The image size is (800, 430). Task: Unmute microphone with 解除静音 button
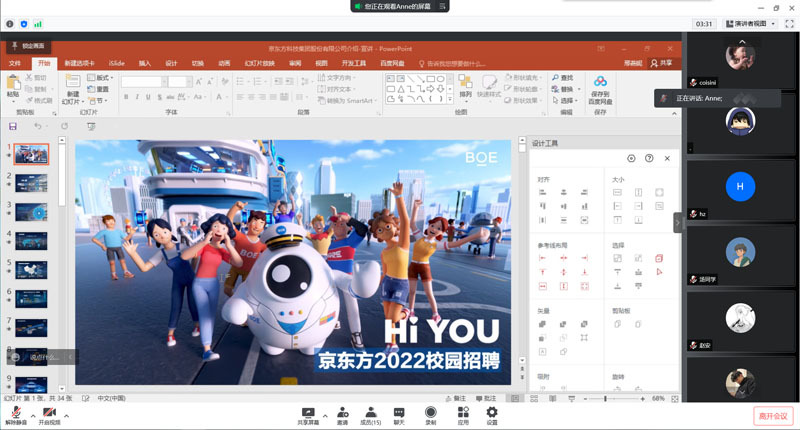16,414
